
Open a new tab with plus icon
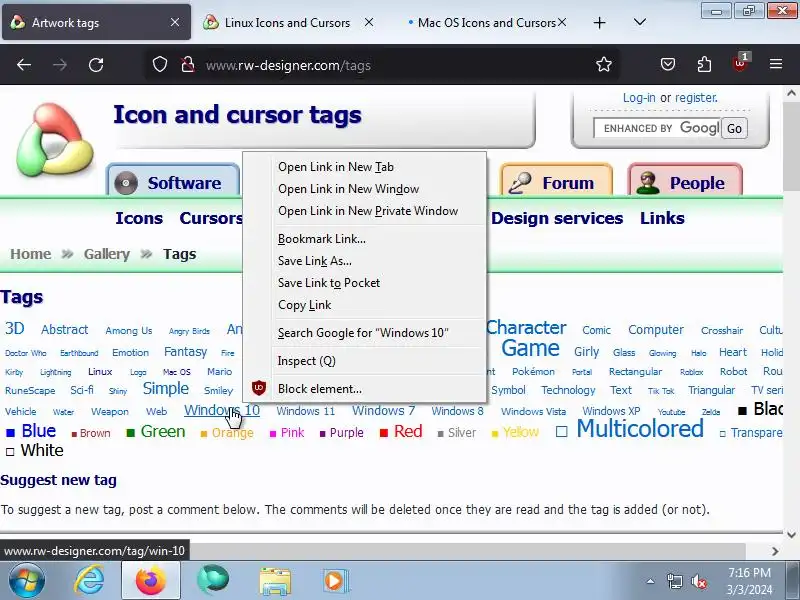[599, 22]
